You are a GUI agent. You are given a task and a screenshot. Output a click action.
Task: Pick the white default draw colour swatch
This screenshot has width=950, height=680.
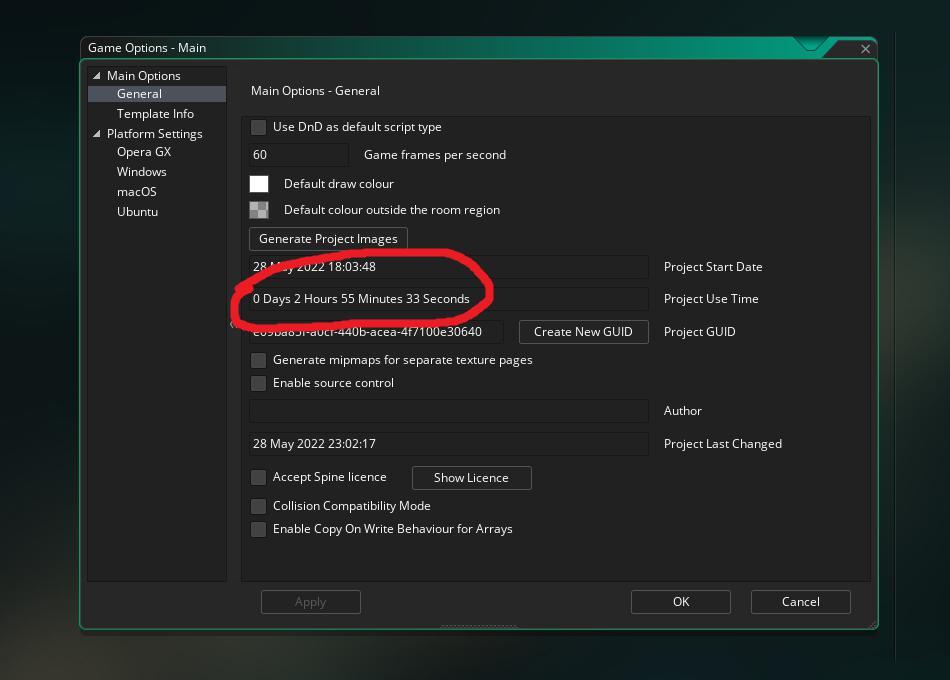click(x=259, y=184)
